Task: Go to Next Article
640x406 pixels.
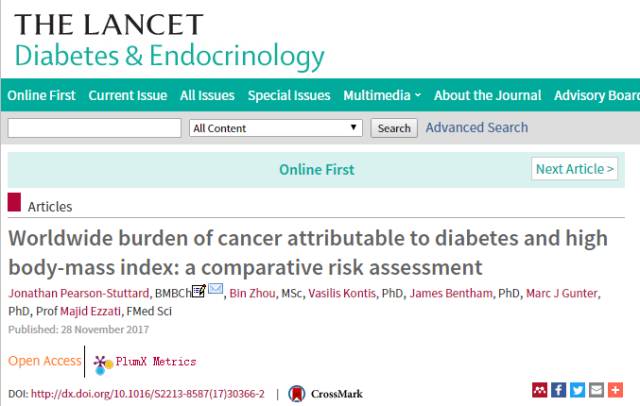Action: pyautogui.click(x=575, y=169)
